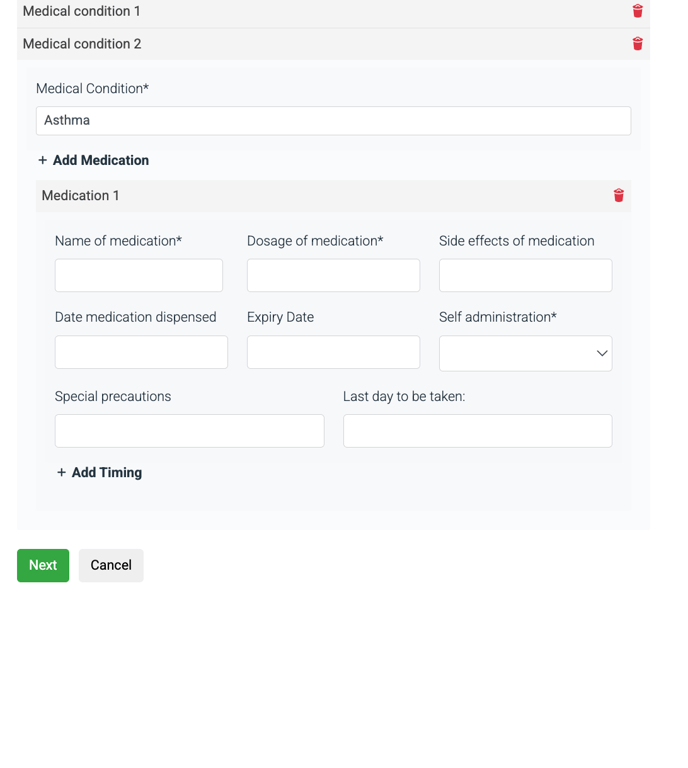688x768 pixels.
Task: Click the Cancel button
Action: (x=111, y=565)
